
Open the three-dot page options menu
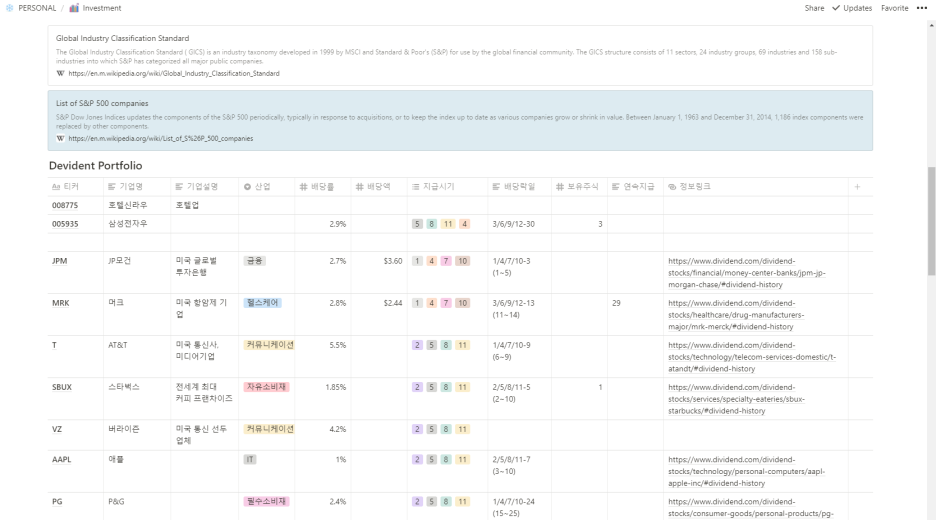coord(922,8)
